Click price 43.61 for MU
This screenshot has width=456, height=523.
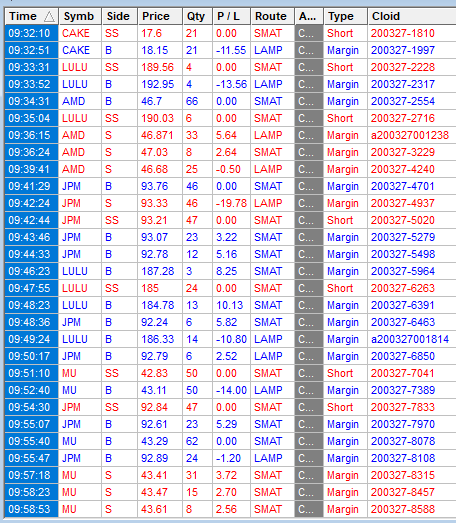tap(154, 510)
